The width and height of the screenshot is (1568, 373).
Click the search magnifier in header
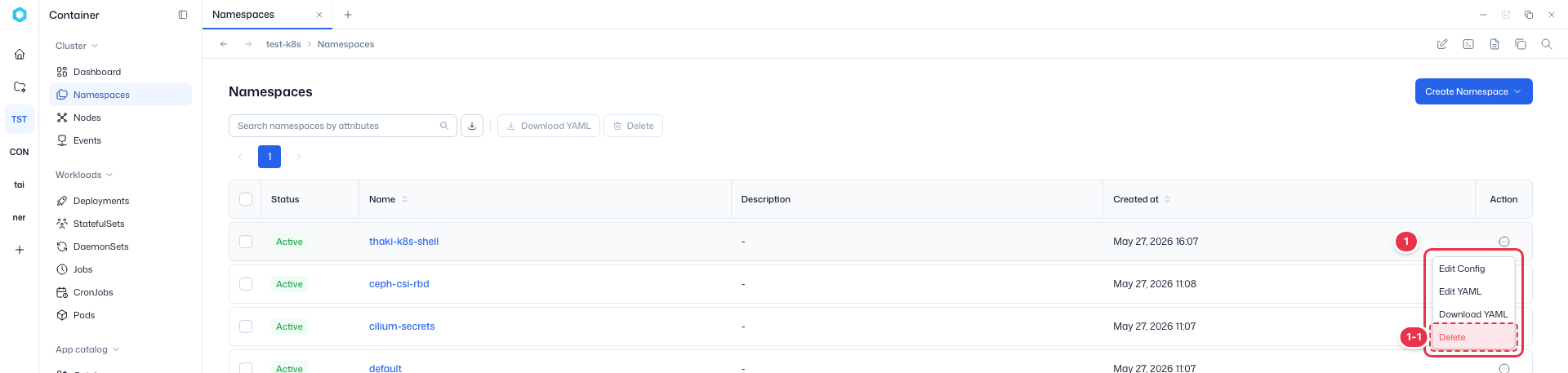coord(1547,44)
